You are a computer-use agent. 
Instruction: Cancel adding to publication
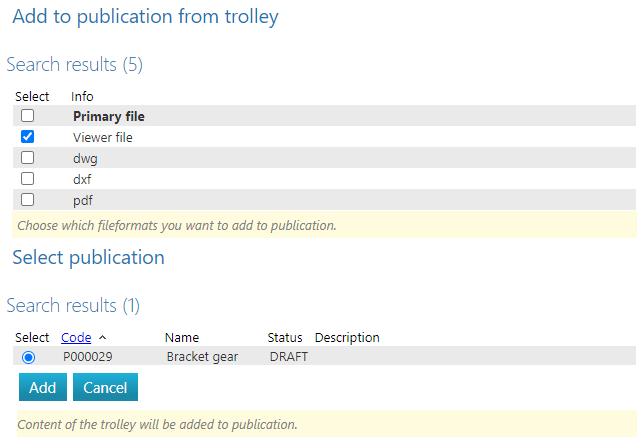click(x=105, y=387)
